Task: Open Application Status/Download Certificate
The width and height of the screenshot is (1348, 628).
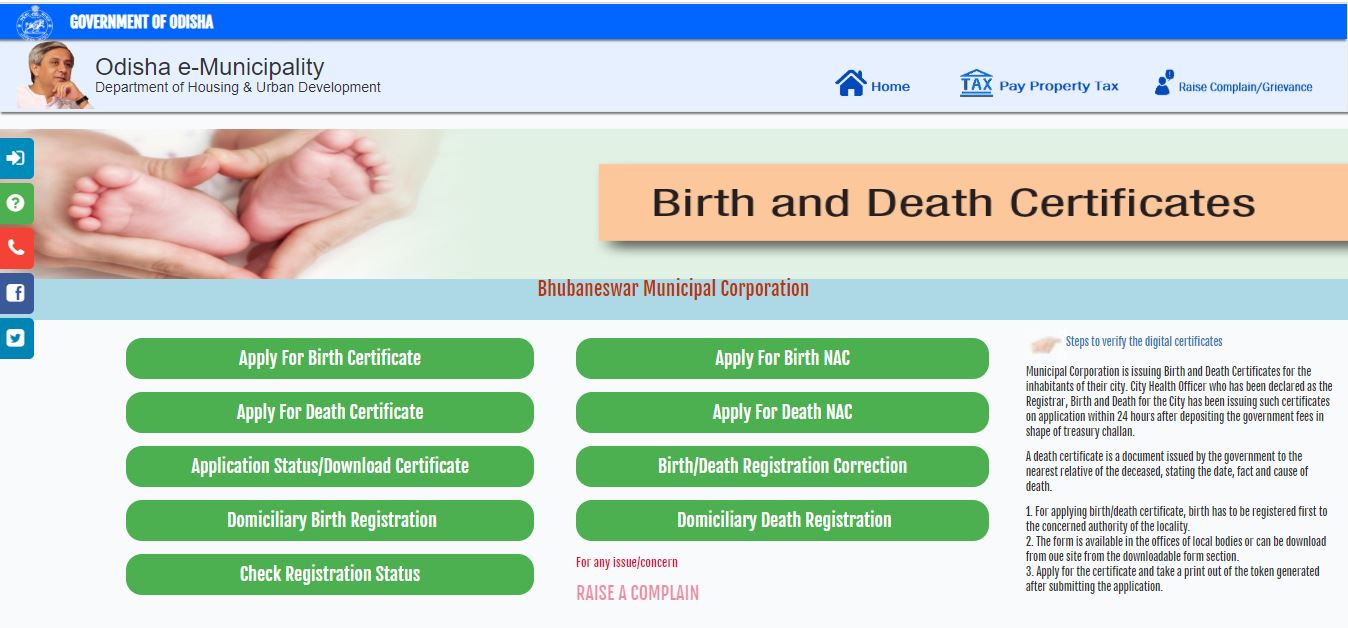Action: pyautogui.click(x=330, y=466)
